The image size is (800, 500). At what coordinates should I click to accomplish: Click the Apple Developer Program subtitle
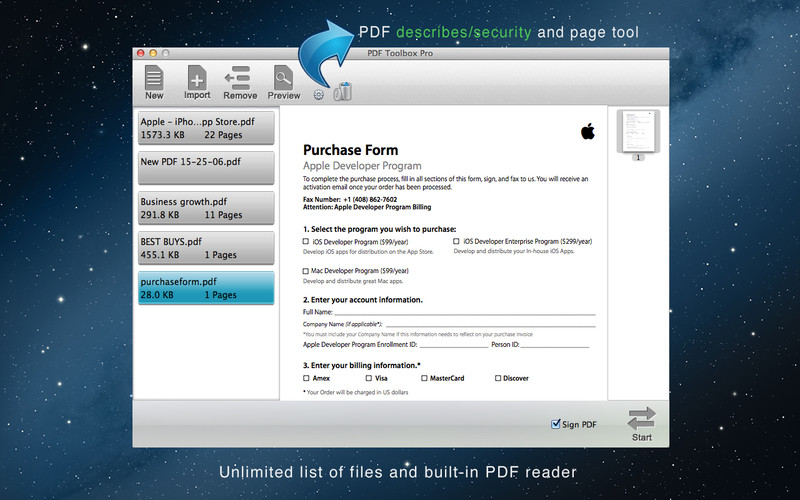(x=362, y=166)
